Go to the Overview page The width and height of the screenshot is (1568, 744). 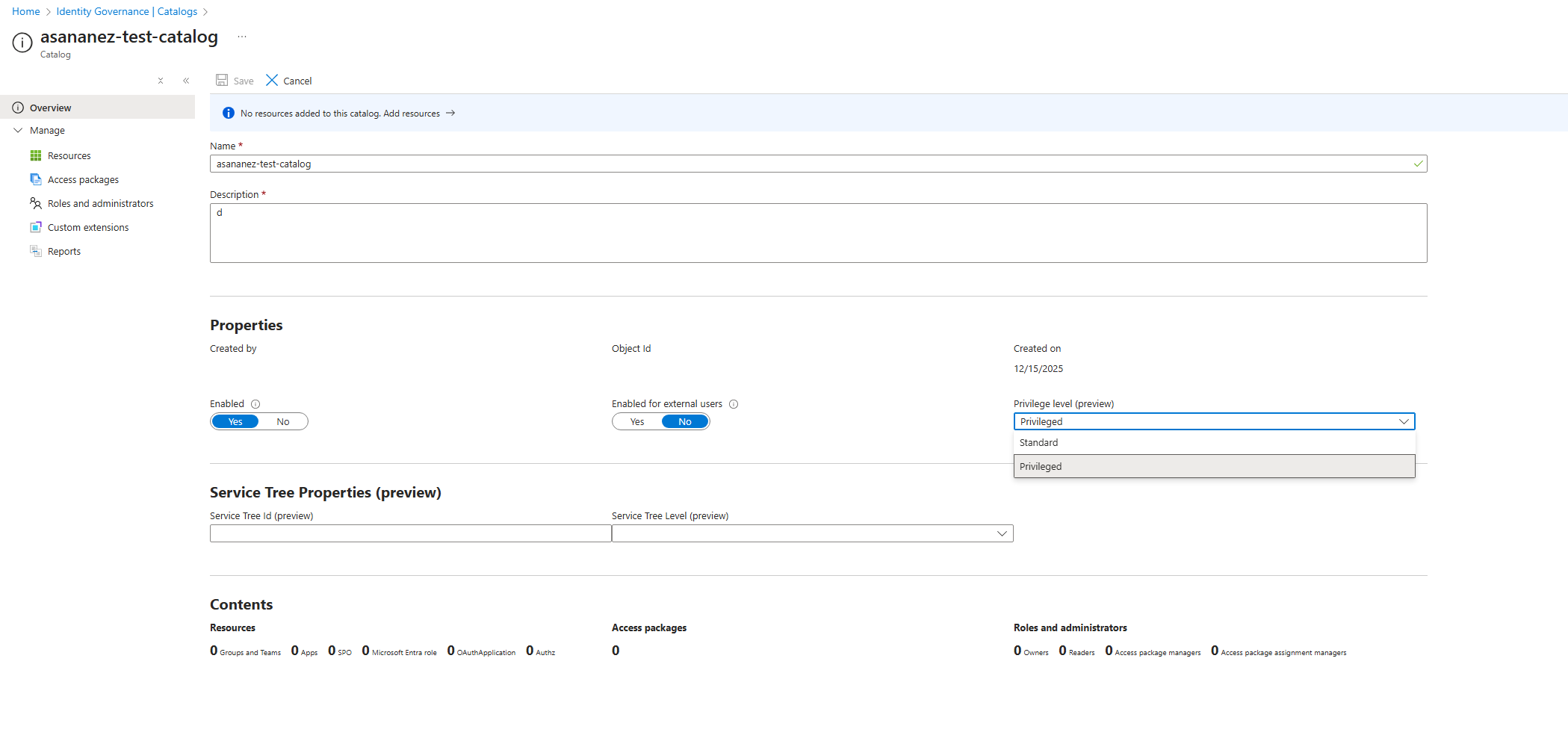pos(51,107)
